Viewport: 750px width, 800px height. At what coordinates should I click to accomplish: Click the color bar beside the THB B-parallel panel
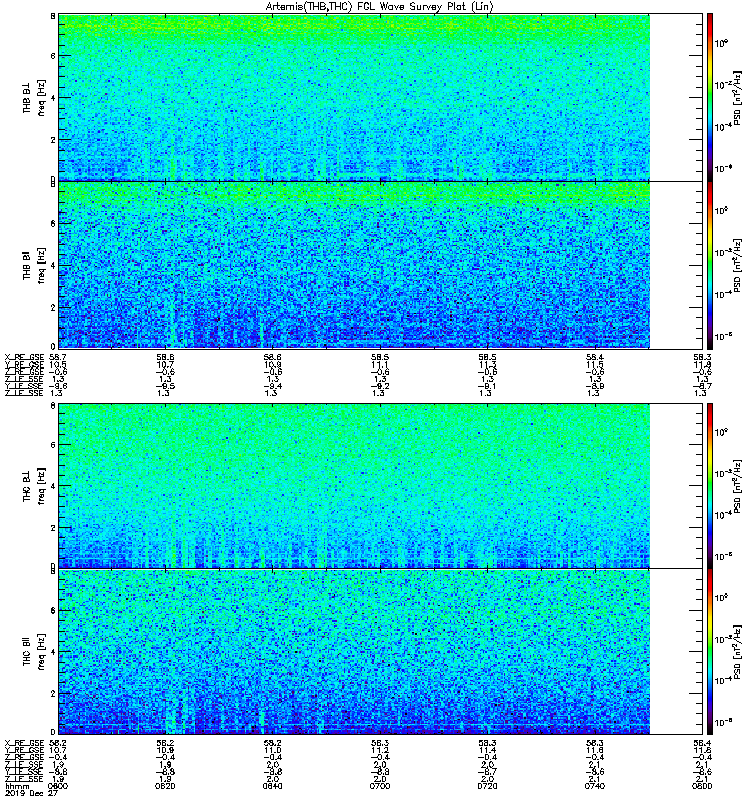(710, 265)
